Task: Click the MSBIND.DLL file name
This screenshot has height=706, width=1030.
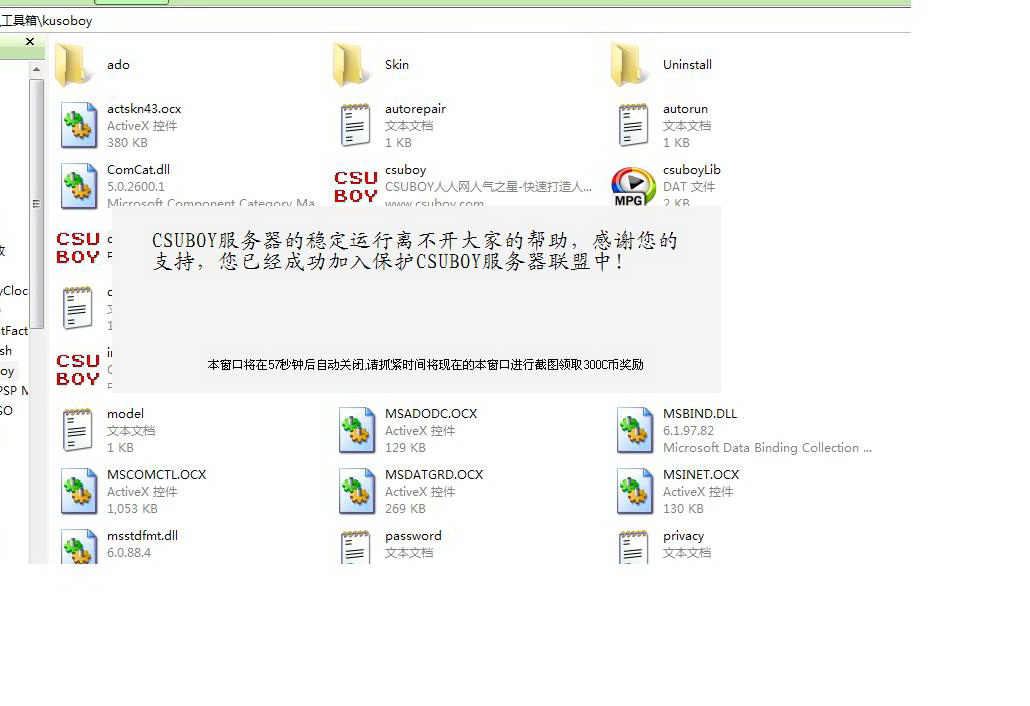Action: pos(700,414)
